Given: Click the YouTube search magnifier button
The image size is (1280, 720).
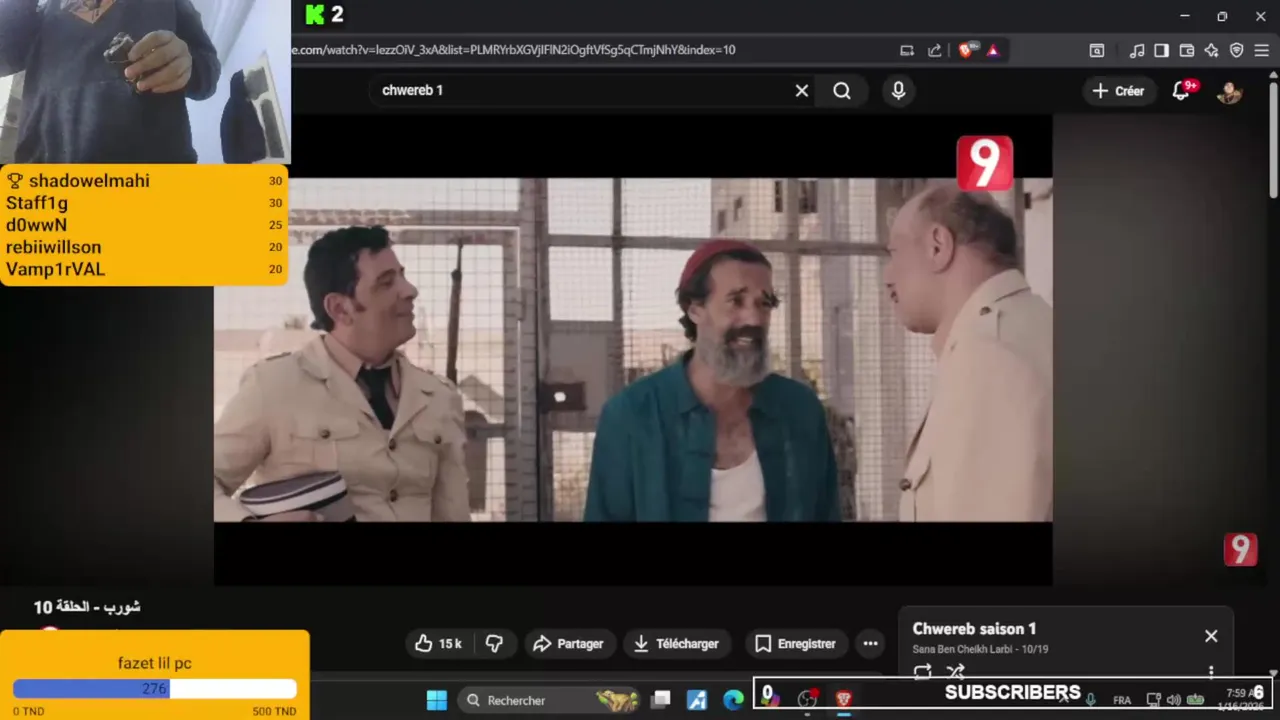Looking at the screenshot, I should coord(842,90).
